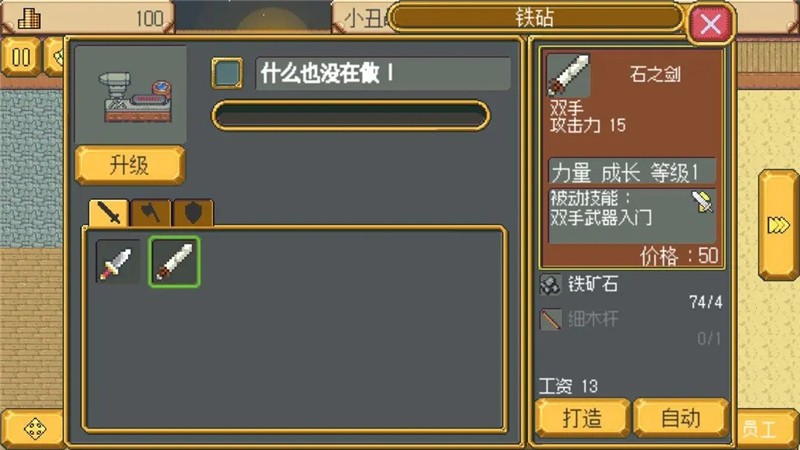This screenshot has height=450, width=800.
Task: Open the shield armor tab
Action: 193,213
